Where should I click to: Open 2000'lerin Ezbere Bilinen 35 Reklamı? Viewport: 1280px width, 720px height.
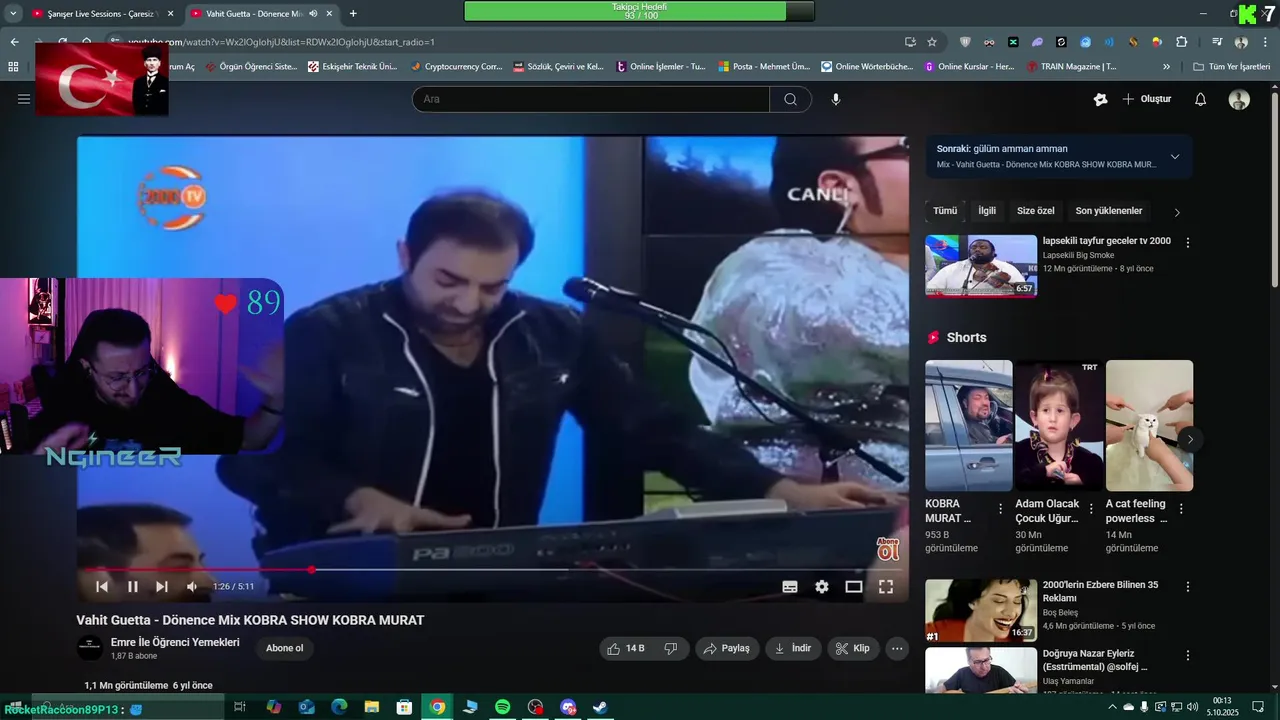pos(1100,591)
